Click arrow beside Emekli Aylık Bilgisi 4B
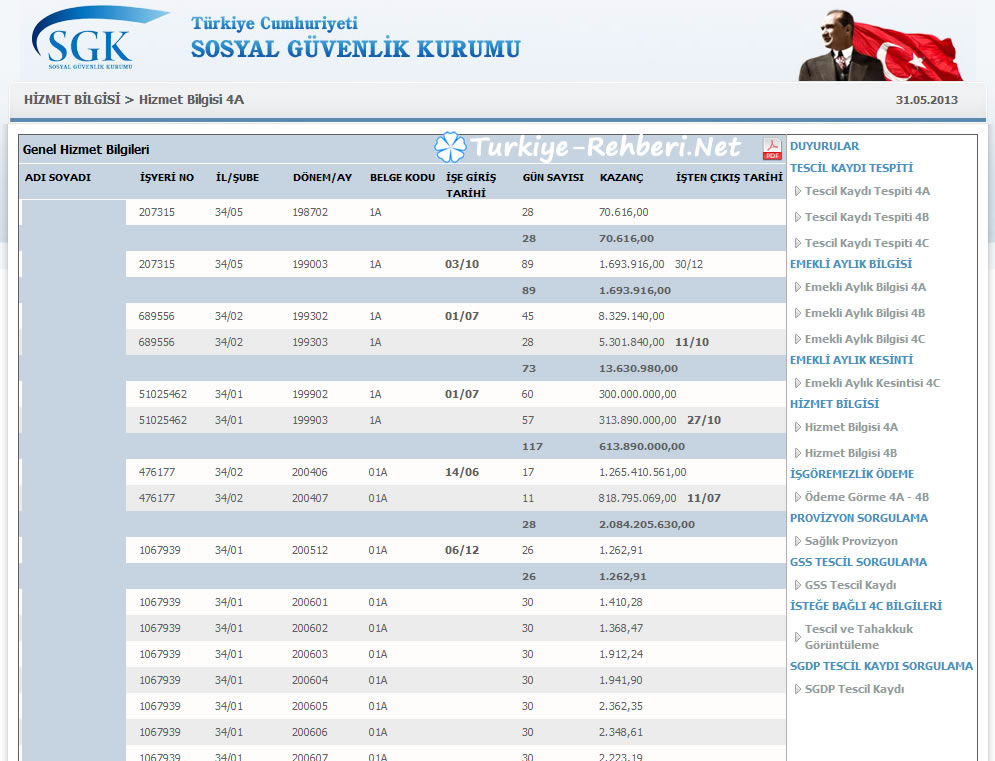Viewport: 995px width, 761px height. tap(797, 313)
